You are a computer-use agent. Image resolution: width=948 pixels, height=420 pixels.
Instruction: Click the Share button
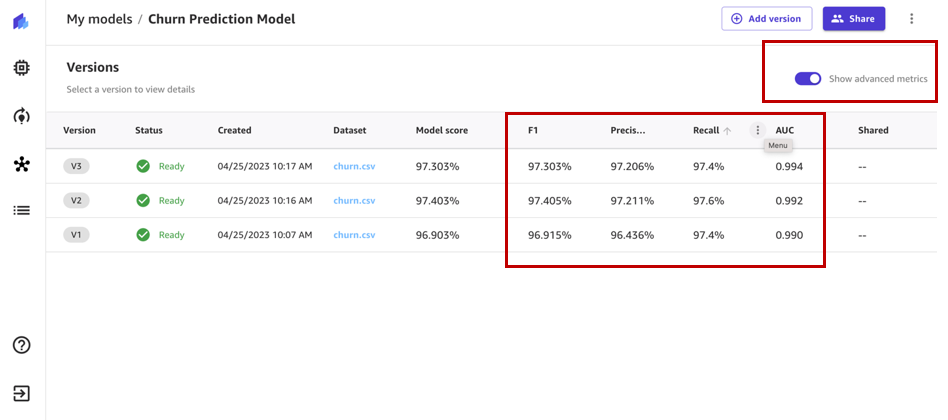coord(854,19)
